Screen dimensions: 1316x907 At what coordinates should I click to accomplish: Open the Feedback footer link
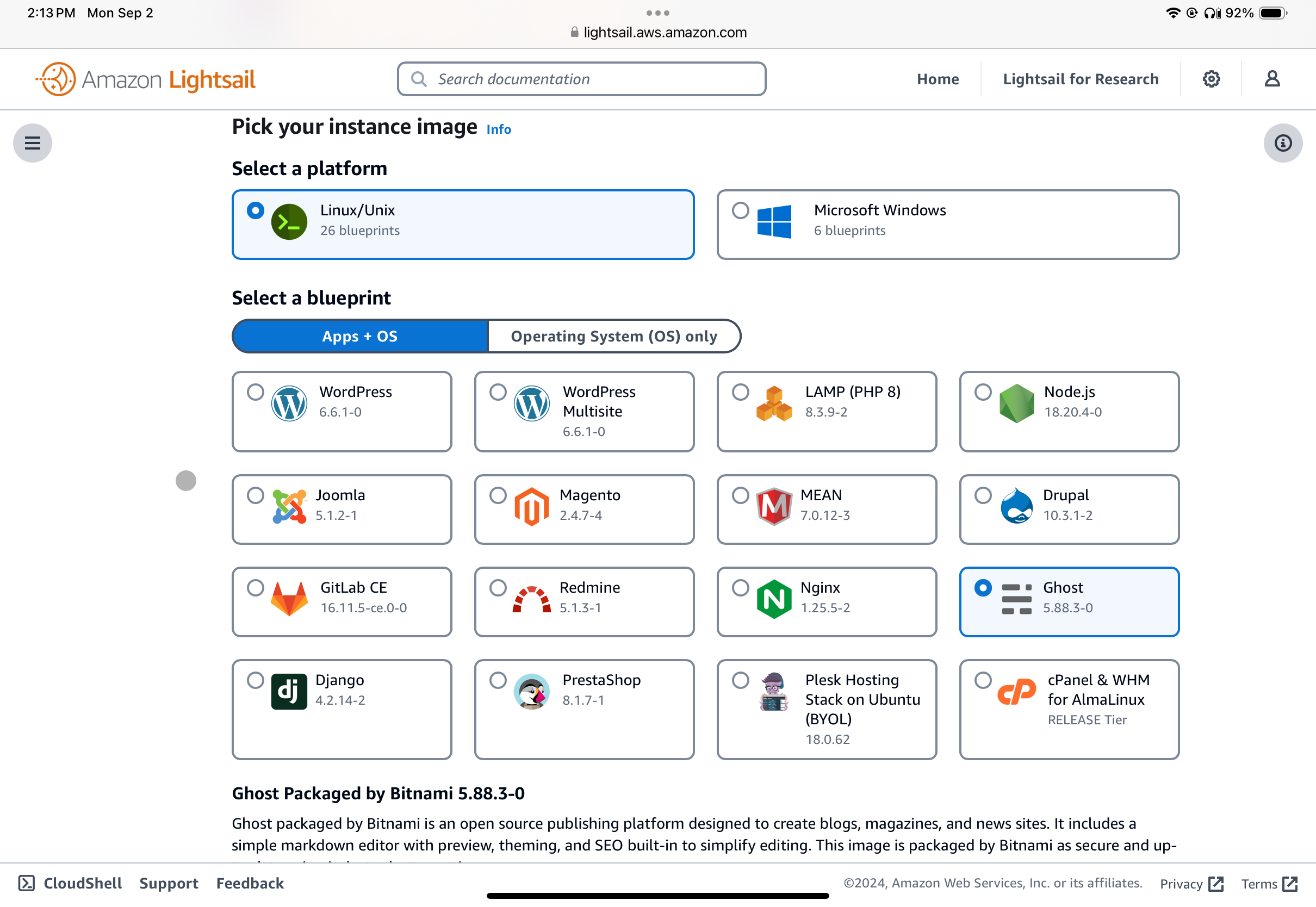250,883
